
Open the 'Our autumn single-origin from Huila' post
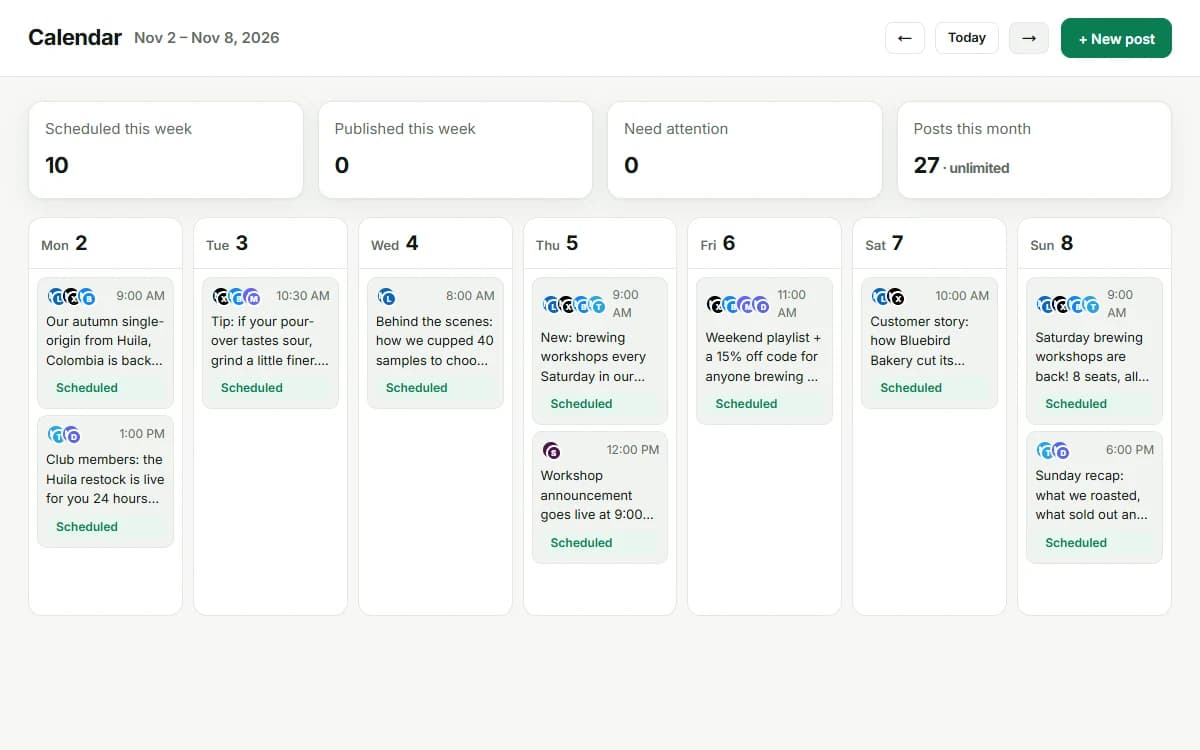click(x=105, y=343)
